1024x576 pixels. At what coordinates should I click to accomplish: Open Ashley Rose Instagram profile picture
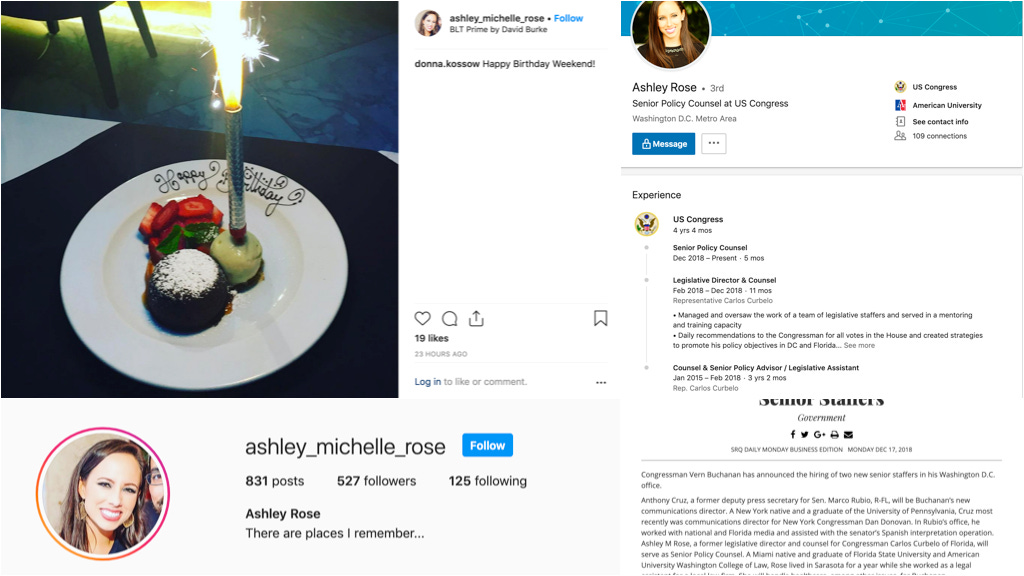click(x=103, y=493)
